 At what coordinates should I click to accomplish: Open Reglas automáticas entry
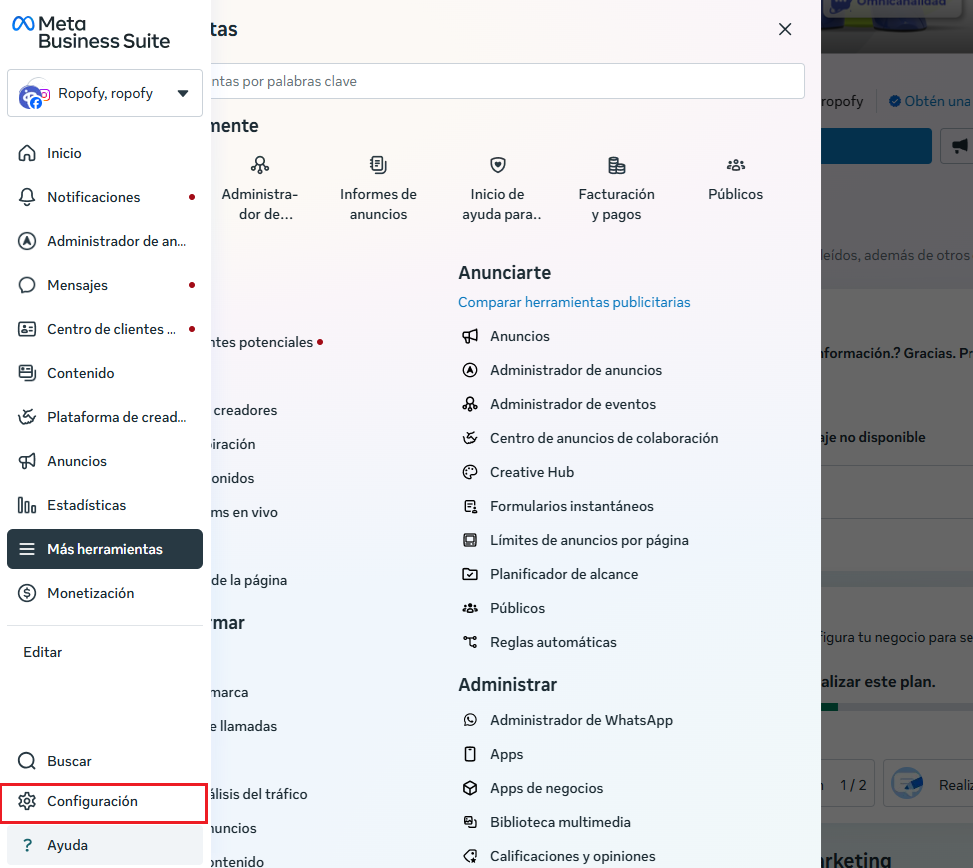pyautogui.click(x=539, y=642)
